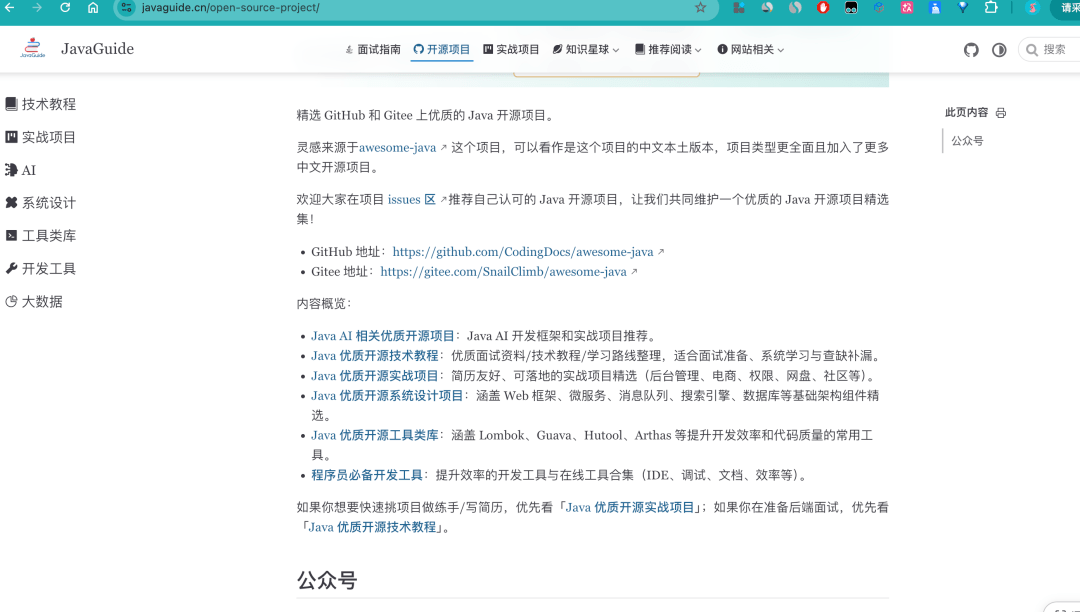Print the page via printer icon

[1001, 113]
